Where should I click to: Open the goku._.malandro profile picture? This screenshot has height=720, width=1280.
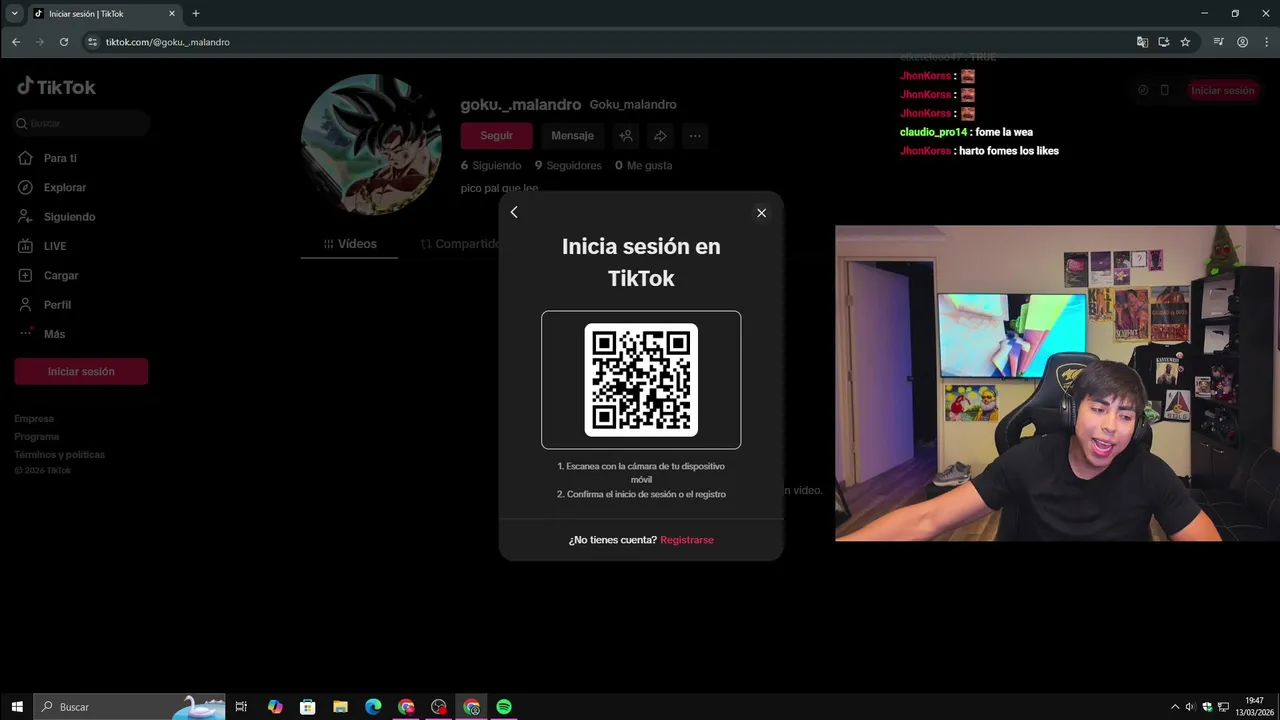click(x=371, y=144)
